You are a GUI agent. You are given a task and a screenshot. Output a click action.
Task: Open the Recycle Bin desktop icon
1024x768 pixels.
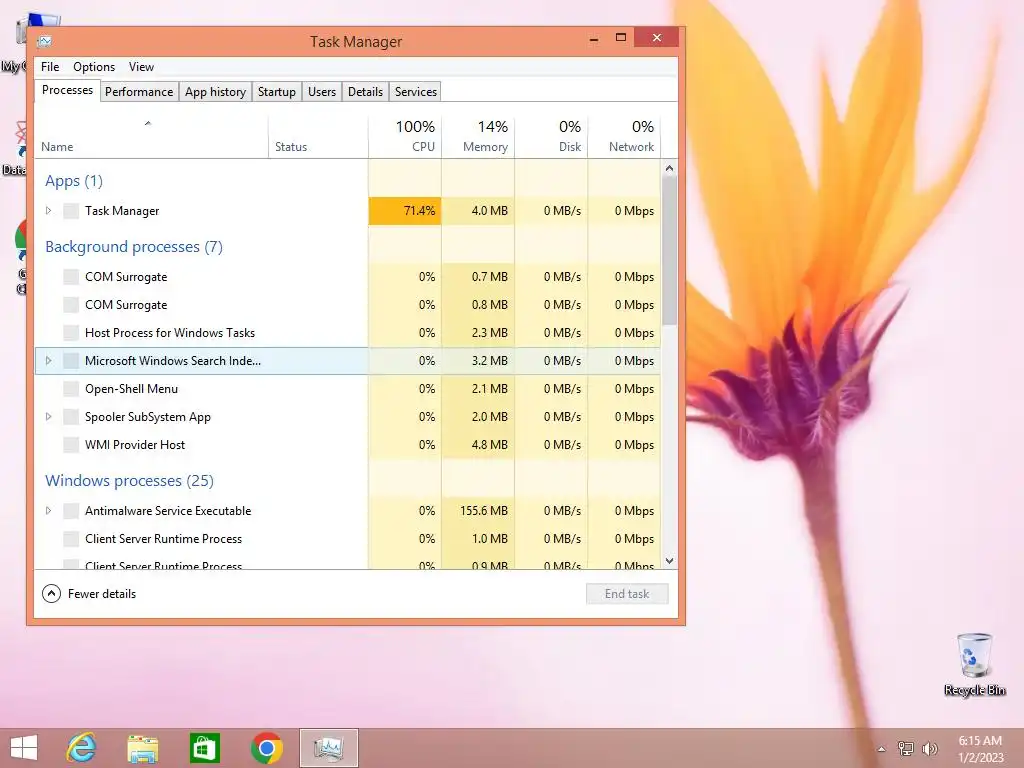(974, 664)
